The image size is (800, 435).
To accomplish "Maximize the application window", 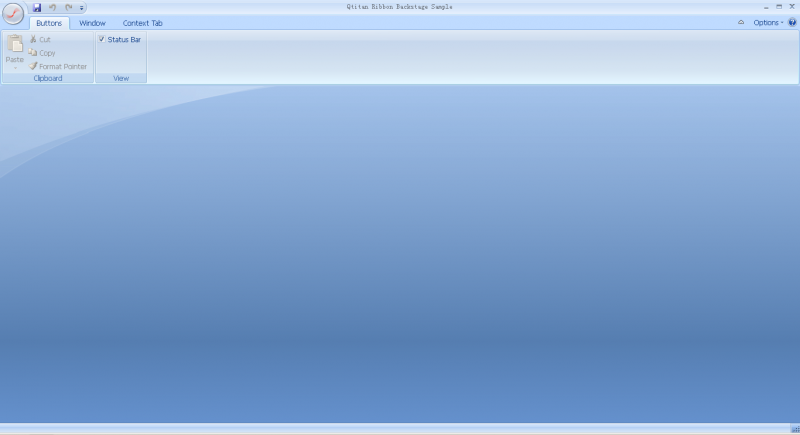I will (779, 7).
